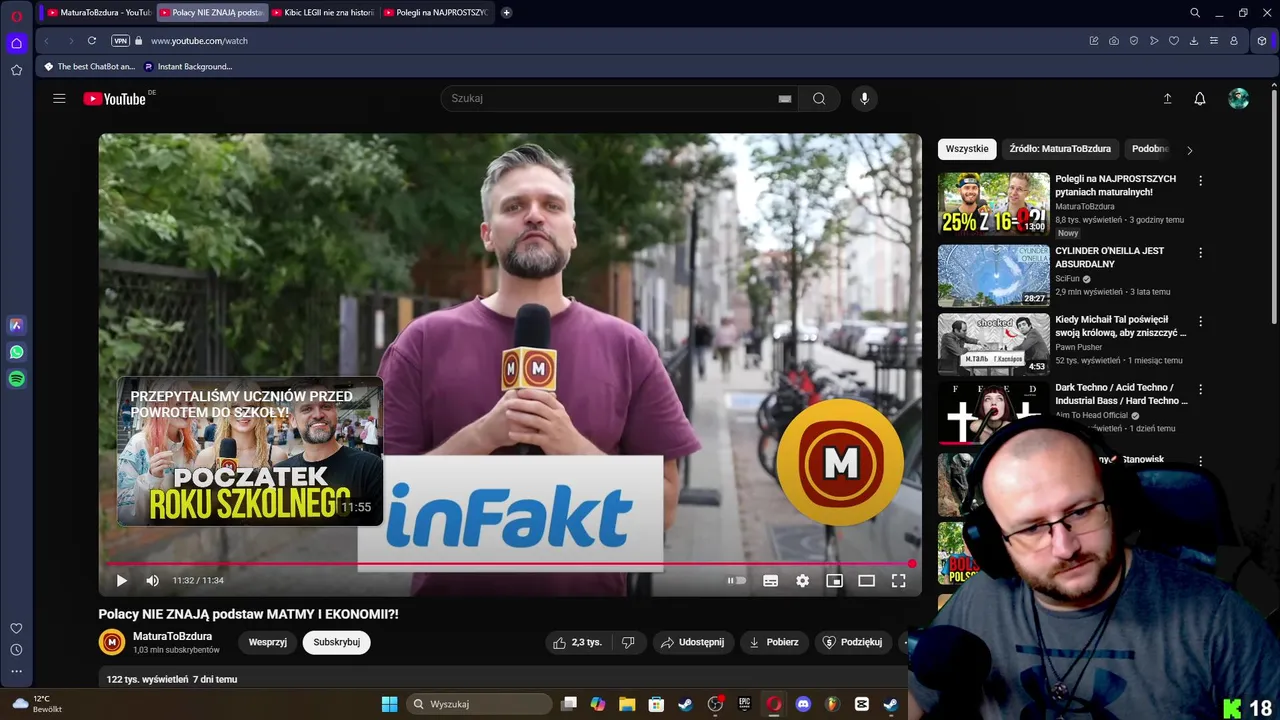1280x720 pixels.
Task: Toggle autoplay switch in player
Action: [736, 580]
